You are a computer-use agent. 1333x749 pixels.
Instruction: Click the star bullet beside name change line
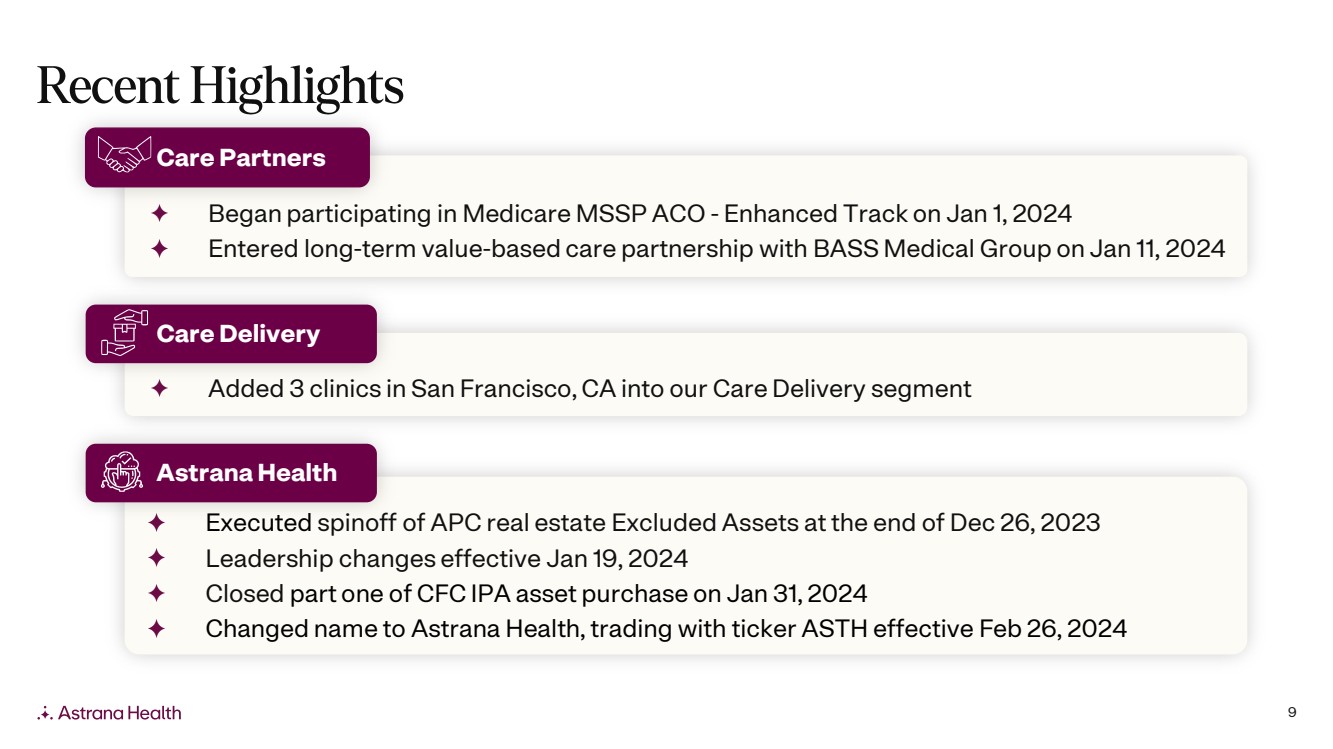pyautogui.click(x=156, y=629)
